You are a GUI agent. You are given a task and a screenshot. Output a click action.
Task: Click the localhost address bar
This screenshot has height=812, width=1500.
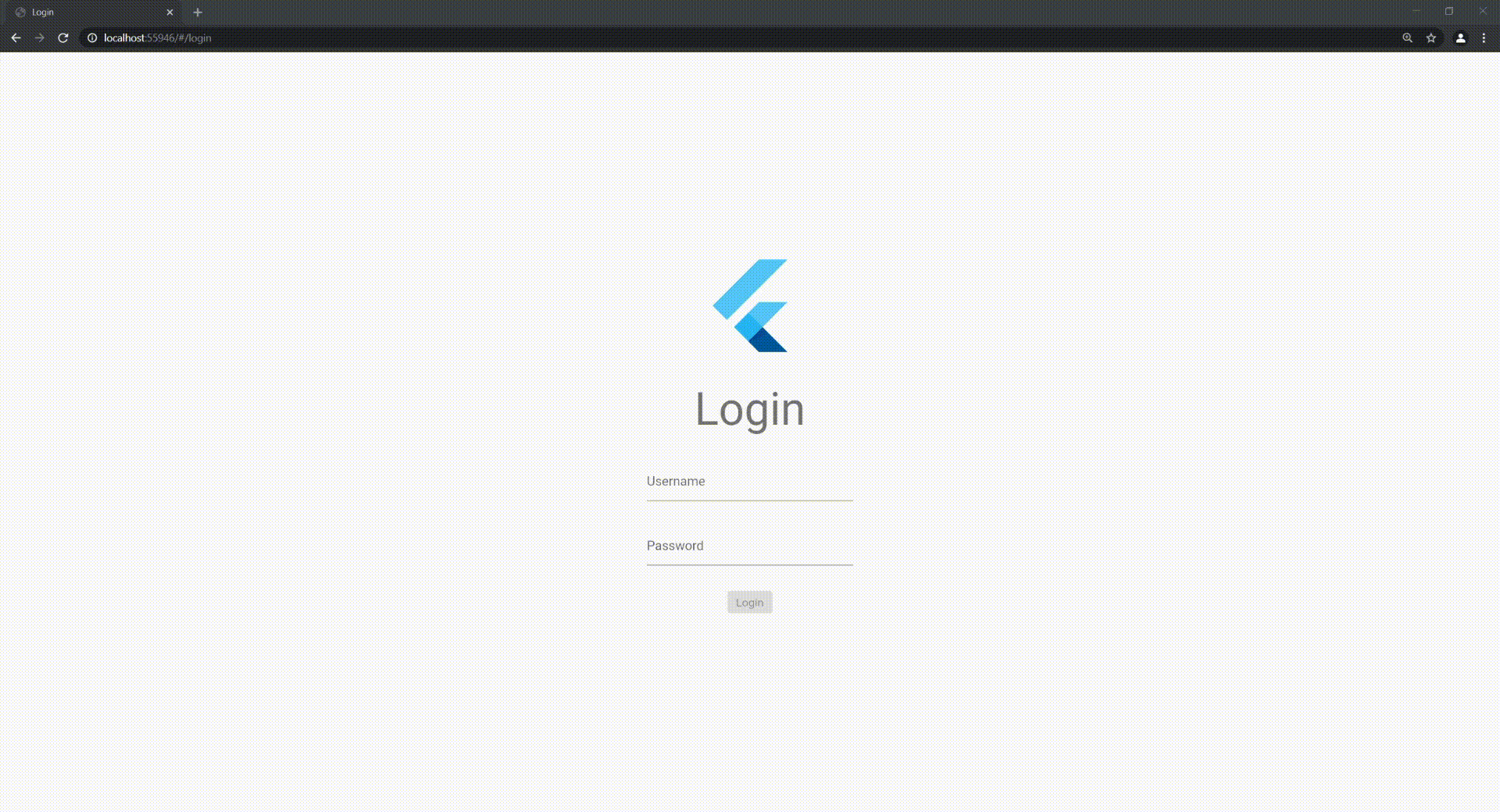pos(742,37)
